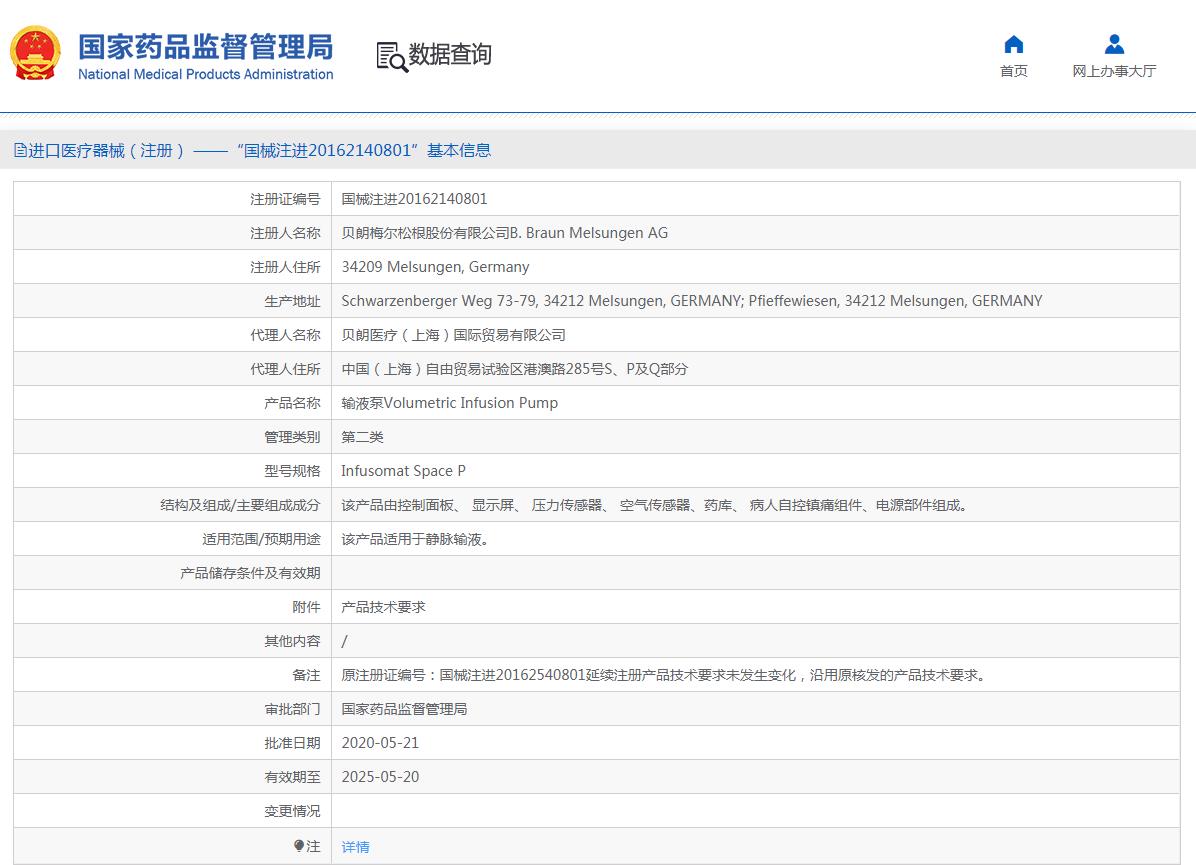Image resolution: width=1196 pixels, height=865 pixels.
Task: Click the 代理人住所 row label
Action: [285, 369]
